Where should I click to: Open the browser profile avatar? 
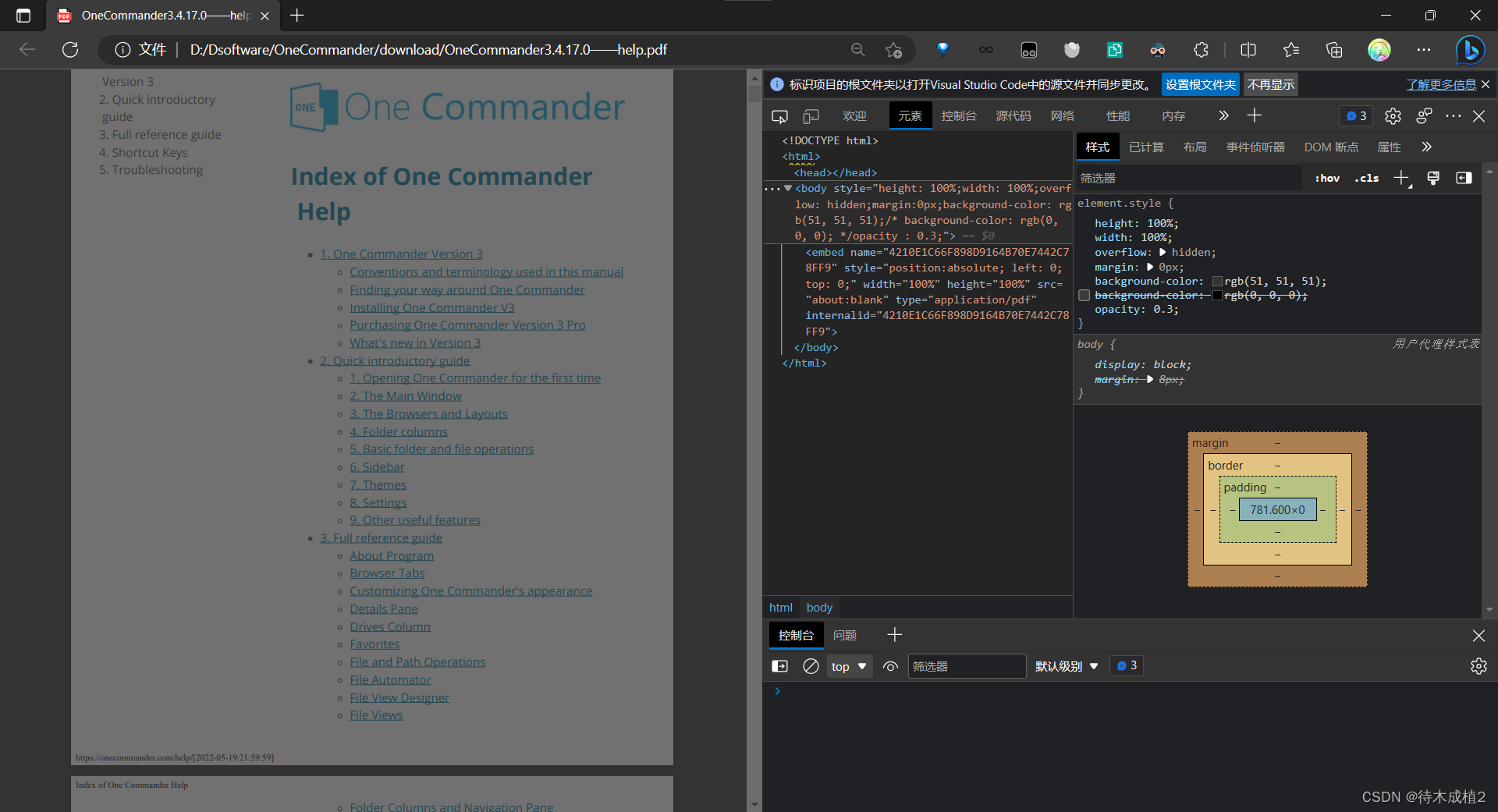pyautogui.click(x=1379, y=50)
